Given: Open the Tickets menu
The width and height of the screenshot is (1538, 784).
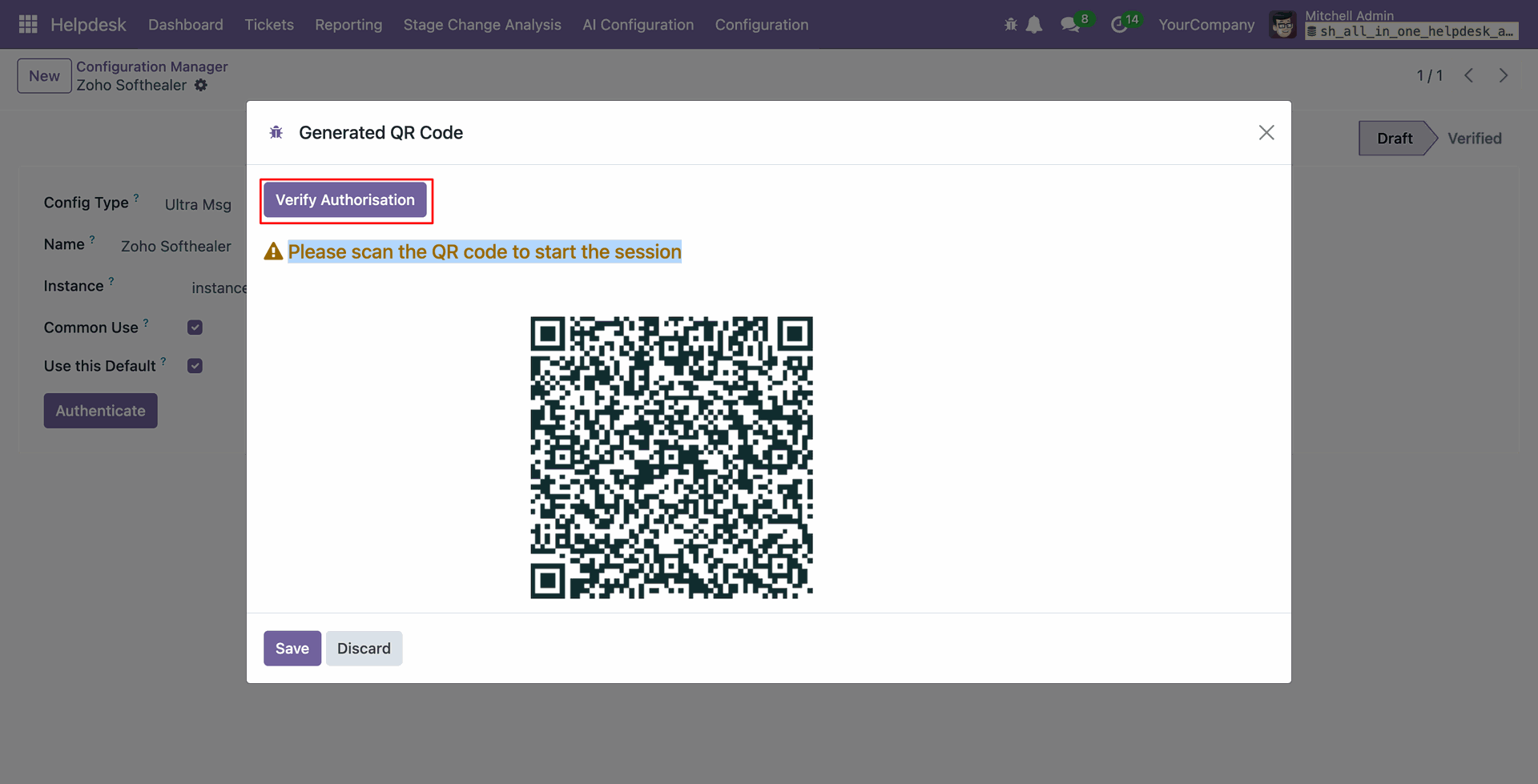Looking at the screenshot, I should 269,25.
